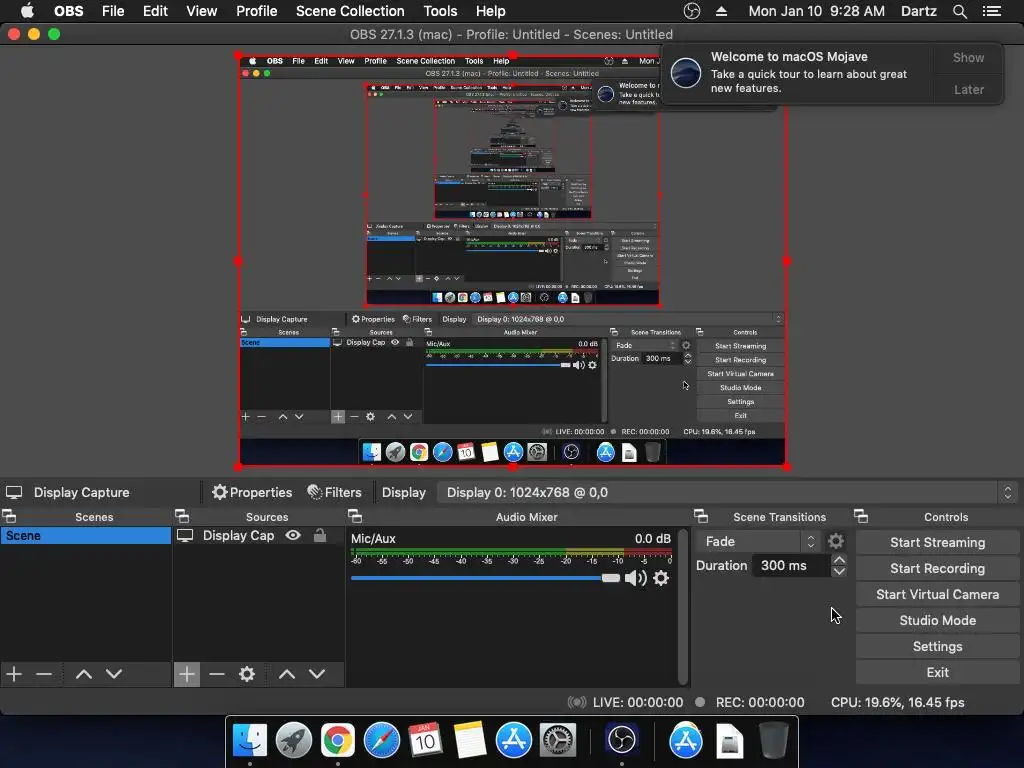
Task: Click the Exit button
Action: [x=937, y=673]
